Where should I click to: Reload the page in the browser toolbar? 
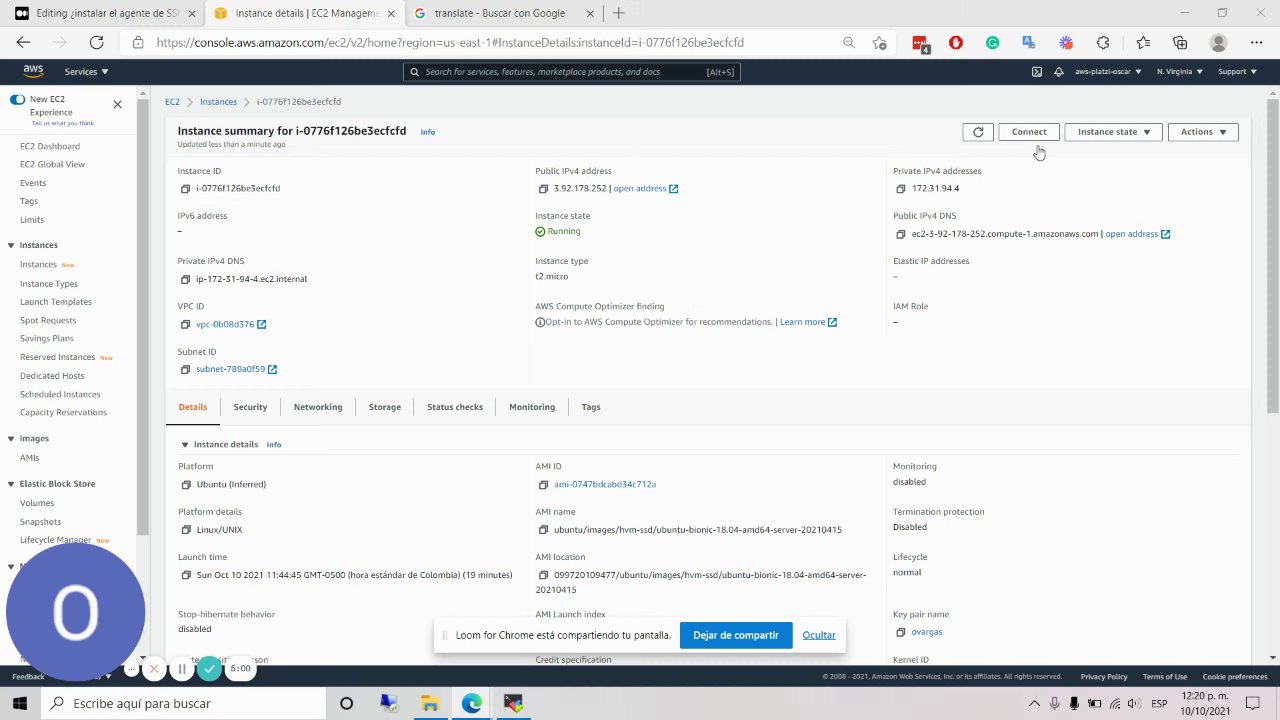[x=96, y=43]
